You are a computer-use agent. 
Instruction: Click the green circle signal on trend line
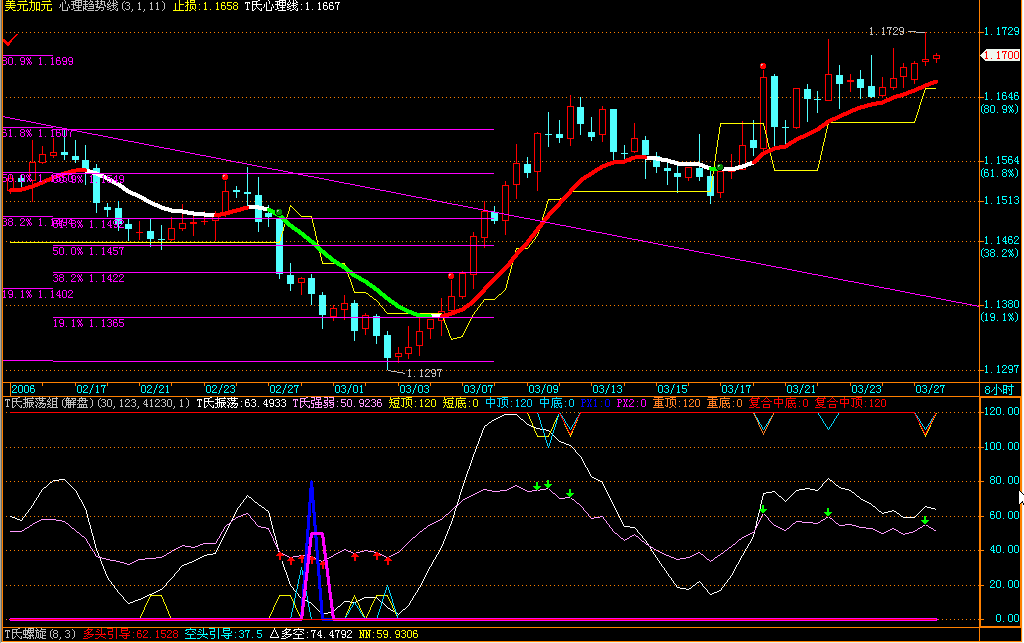click(718, 167)
